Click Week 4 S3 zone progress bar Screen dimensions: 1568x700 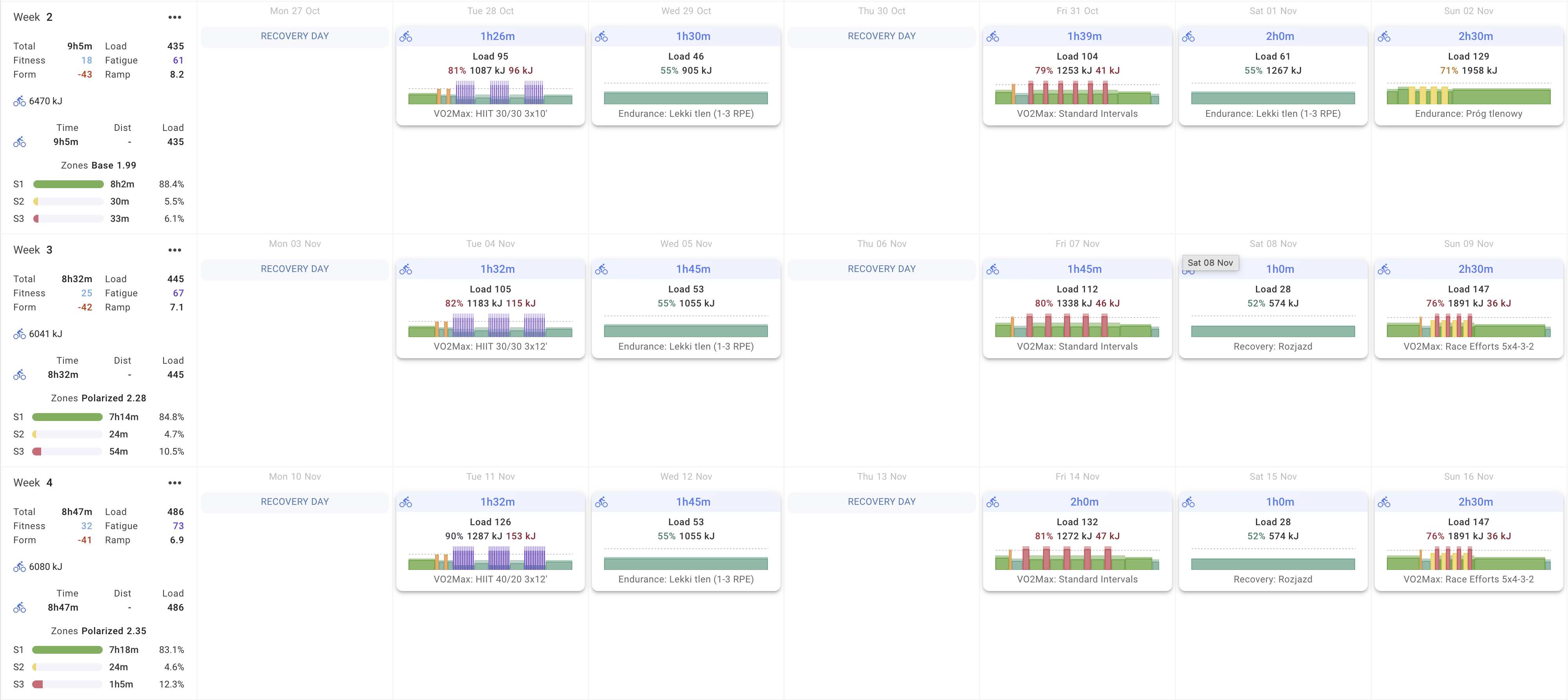pos(67,684)
